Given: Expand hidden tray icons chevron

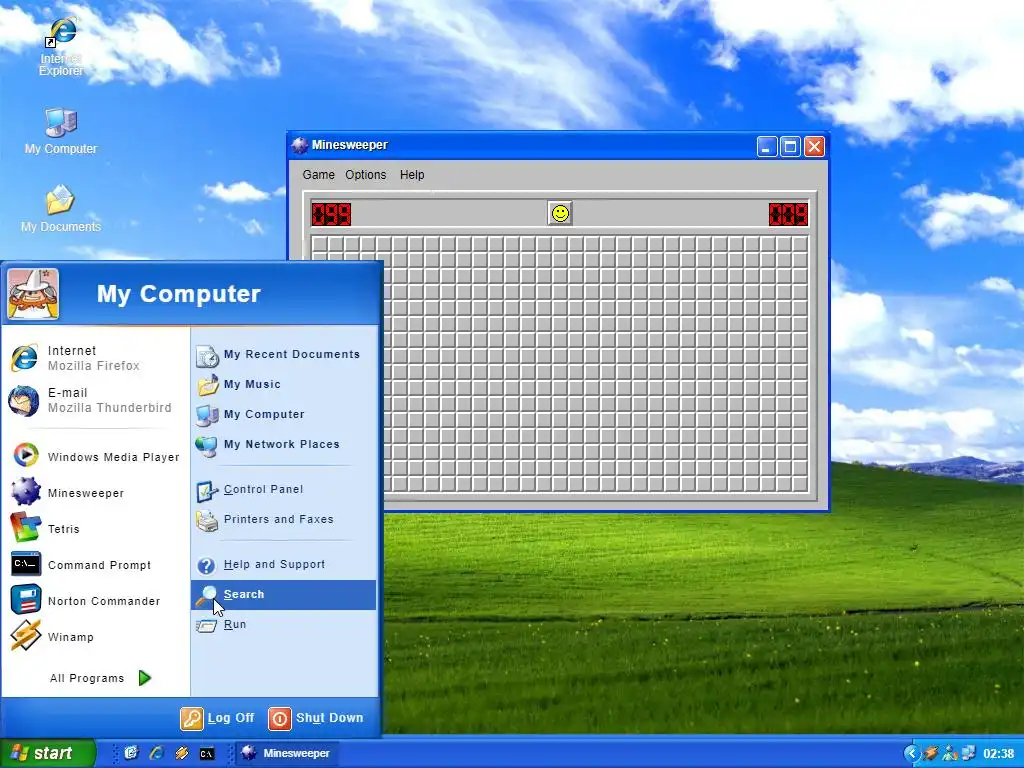Looking at the screenshot, I should pos(912,753).
